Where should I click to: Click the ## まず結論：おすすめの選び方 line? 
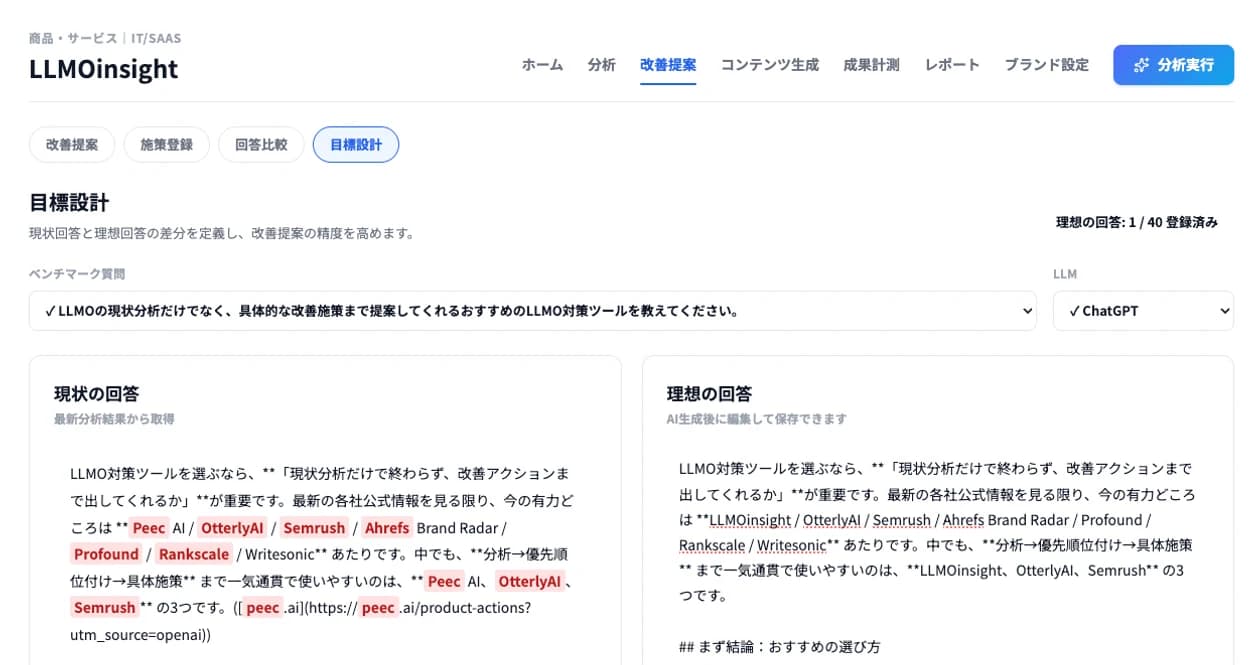779,647
